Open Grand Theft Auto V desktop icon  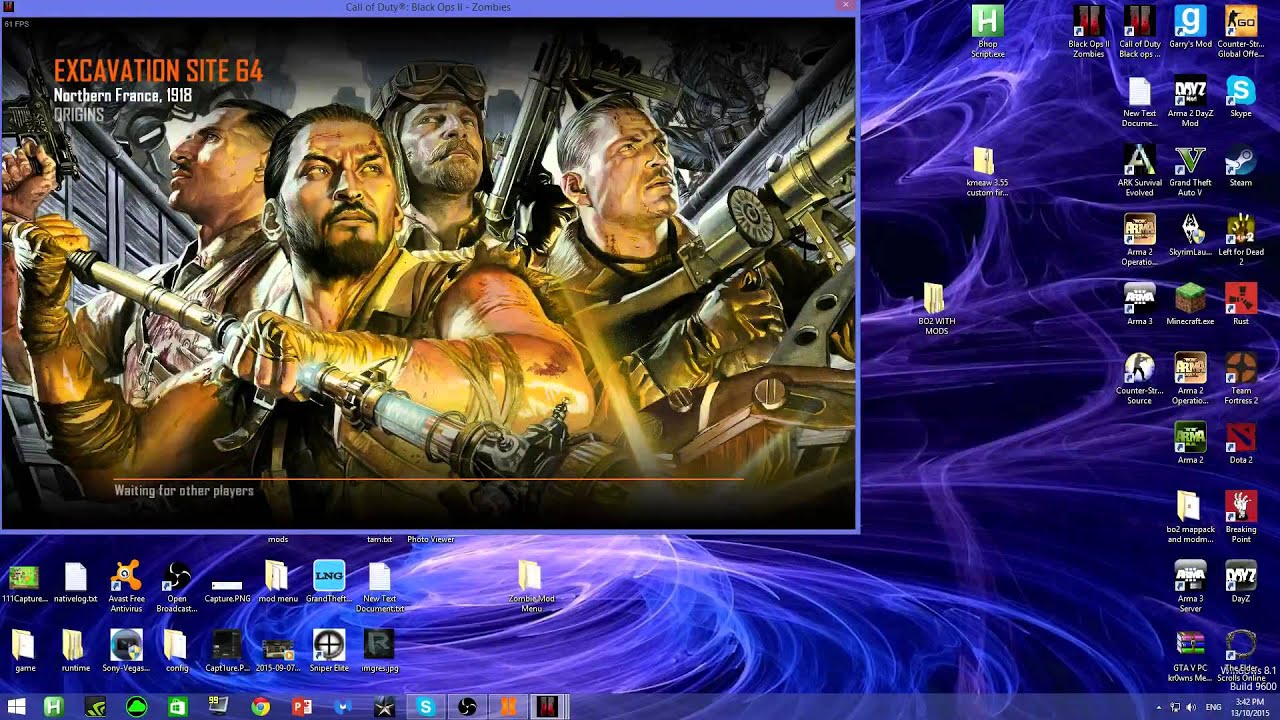click(1190, 170)
